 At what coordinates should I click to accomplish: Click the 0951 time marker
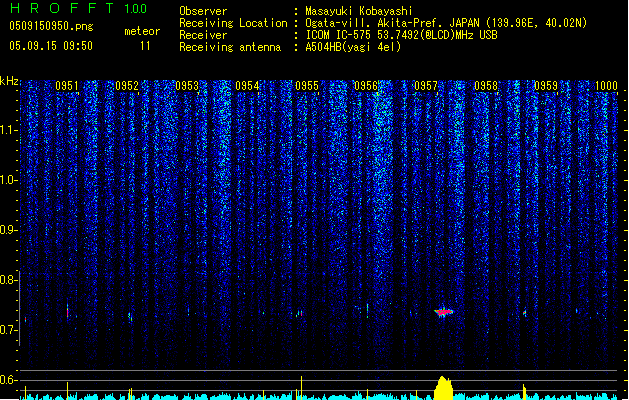coord(67,86)
